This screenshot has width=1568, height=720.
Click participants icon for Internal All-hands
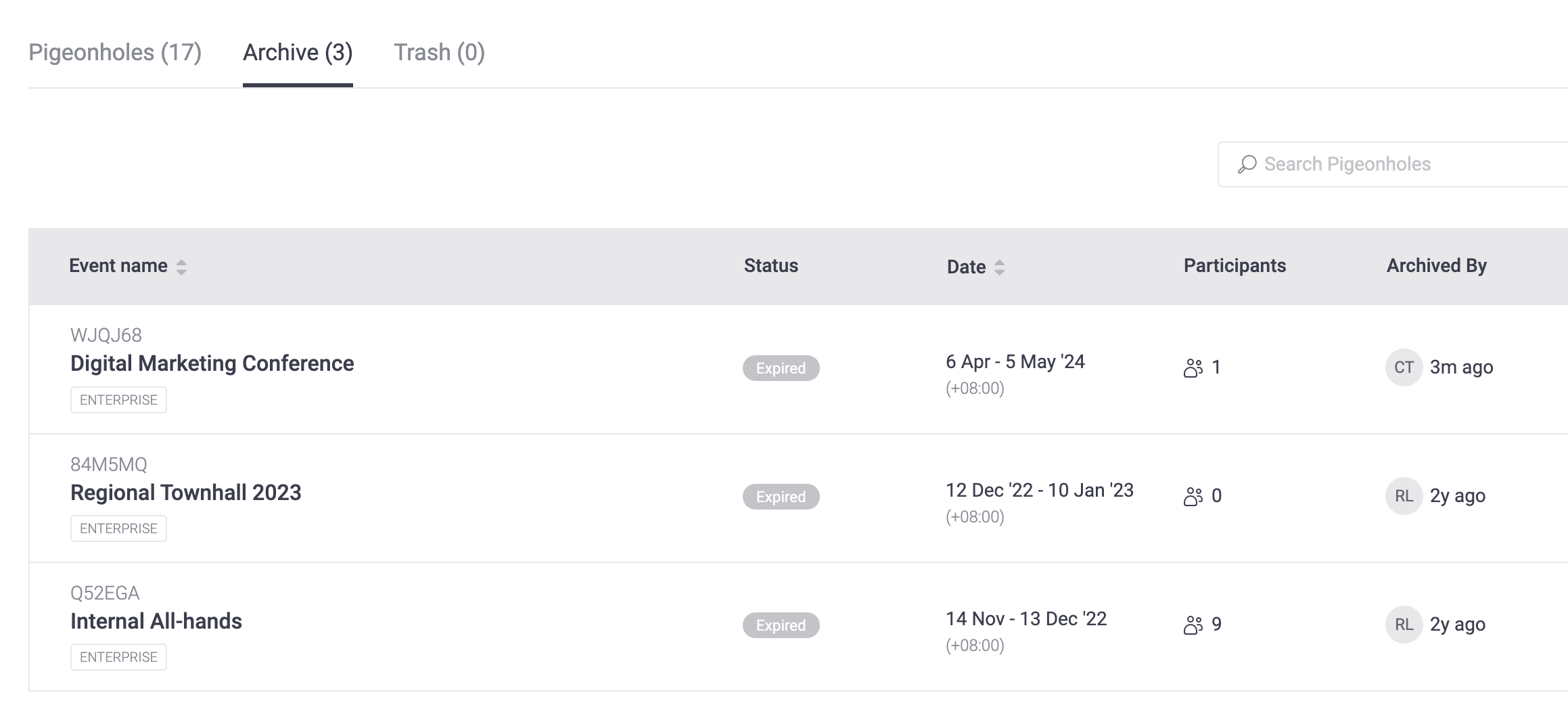(x=1193, y=625)
